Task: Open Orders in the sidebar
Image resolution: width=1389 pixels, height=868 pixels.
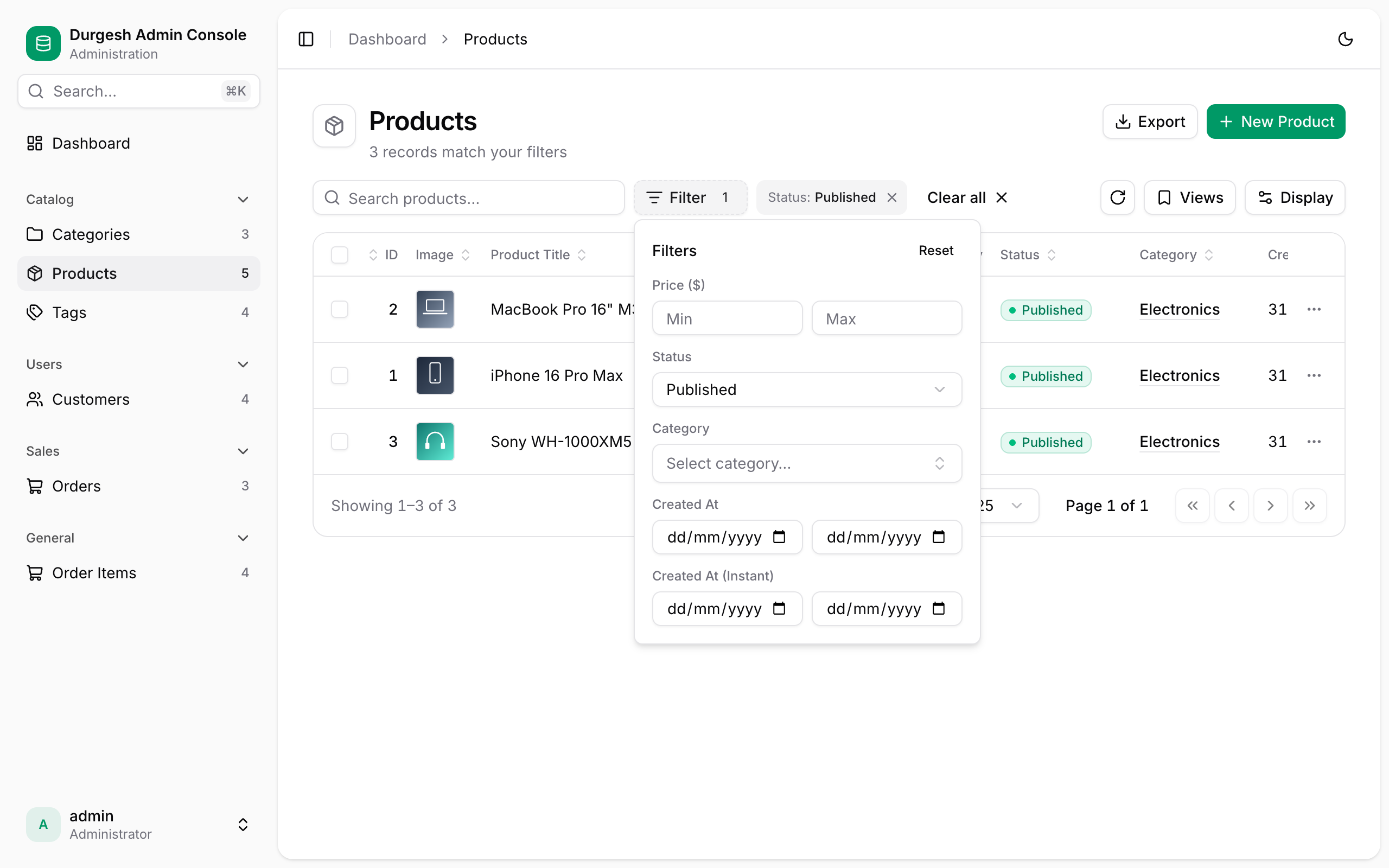Action: pos(138,486)
